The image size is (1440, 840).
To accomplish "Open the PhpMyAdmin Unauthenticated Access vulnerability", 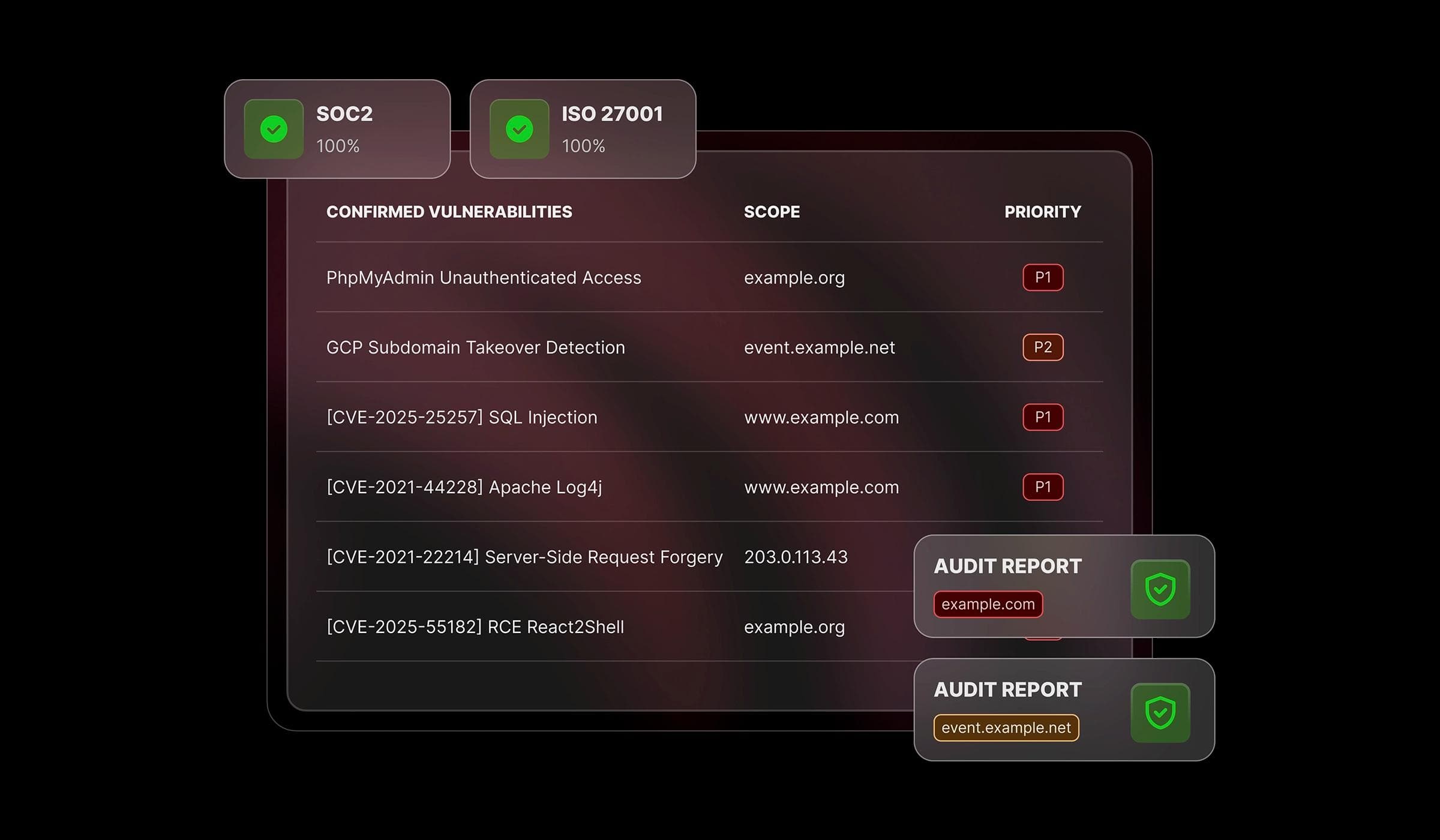I will (x=484, y=278).
